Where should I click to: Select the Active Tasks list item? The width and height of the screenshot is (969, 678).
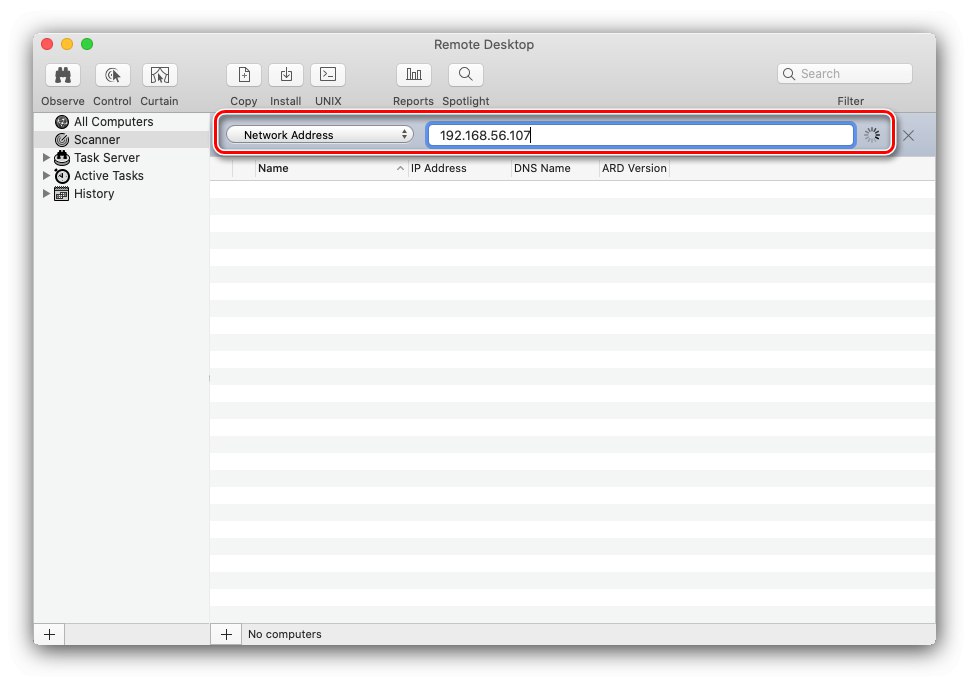[122, 176]
